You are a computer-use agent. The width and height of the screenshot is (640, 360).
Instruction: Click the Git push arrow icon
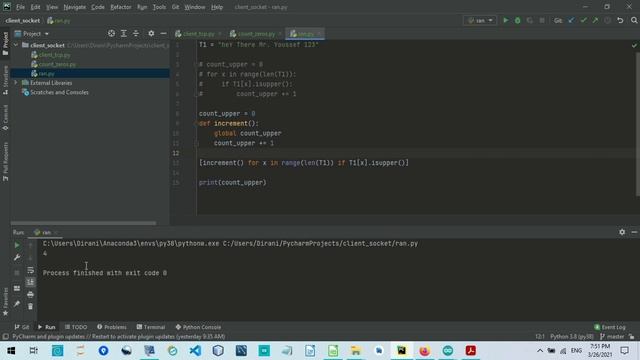click(595, 20)
